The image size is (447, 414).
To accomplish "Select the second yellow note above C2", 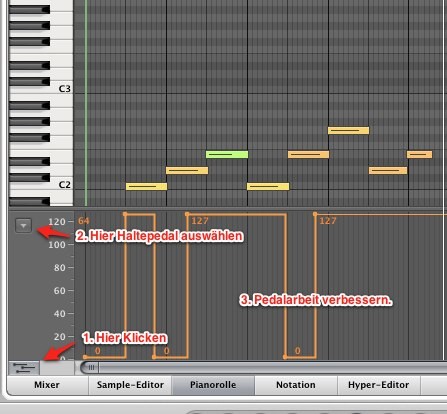I will 187,170.
